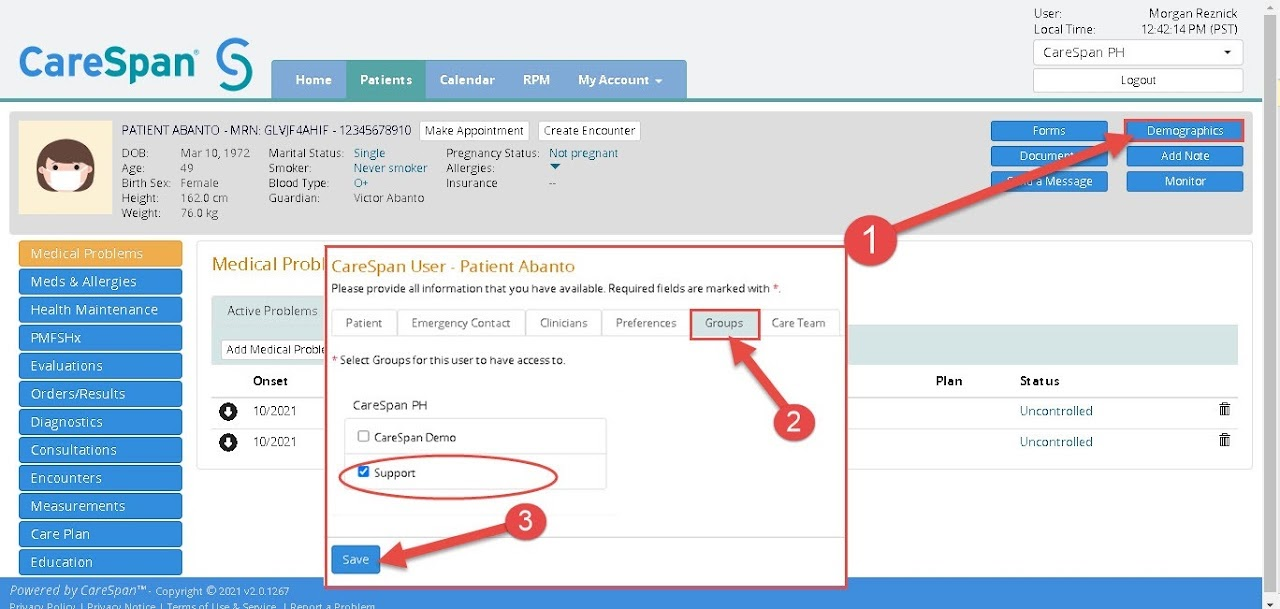Open Consultations section

(x=100, y=450)
